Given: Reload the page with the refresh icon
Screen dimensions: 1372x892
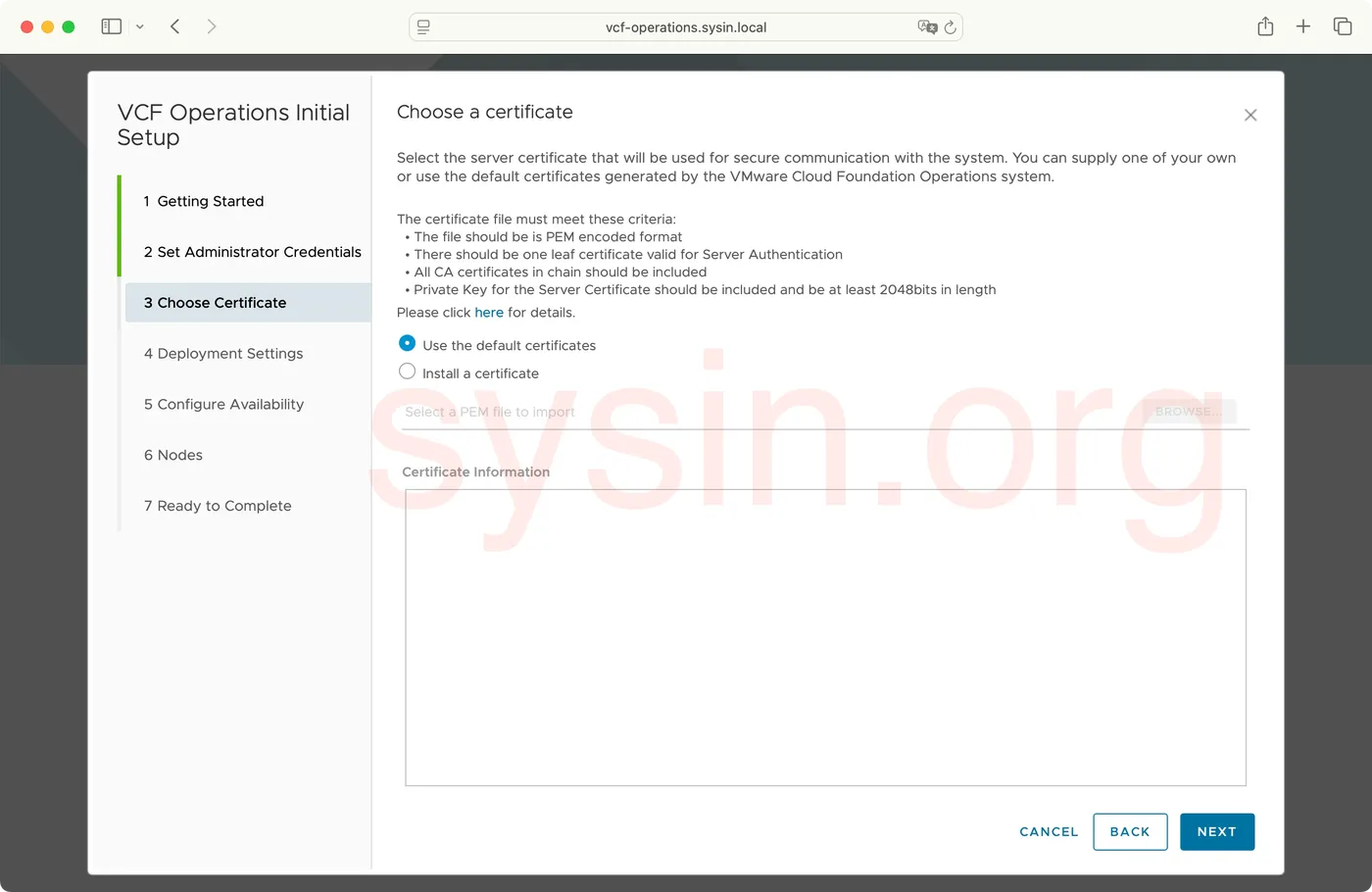Looking at the screenshot, I should pos(950,27).
